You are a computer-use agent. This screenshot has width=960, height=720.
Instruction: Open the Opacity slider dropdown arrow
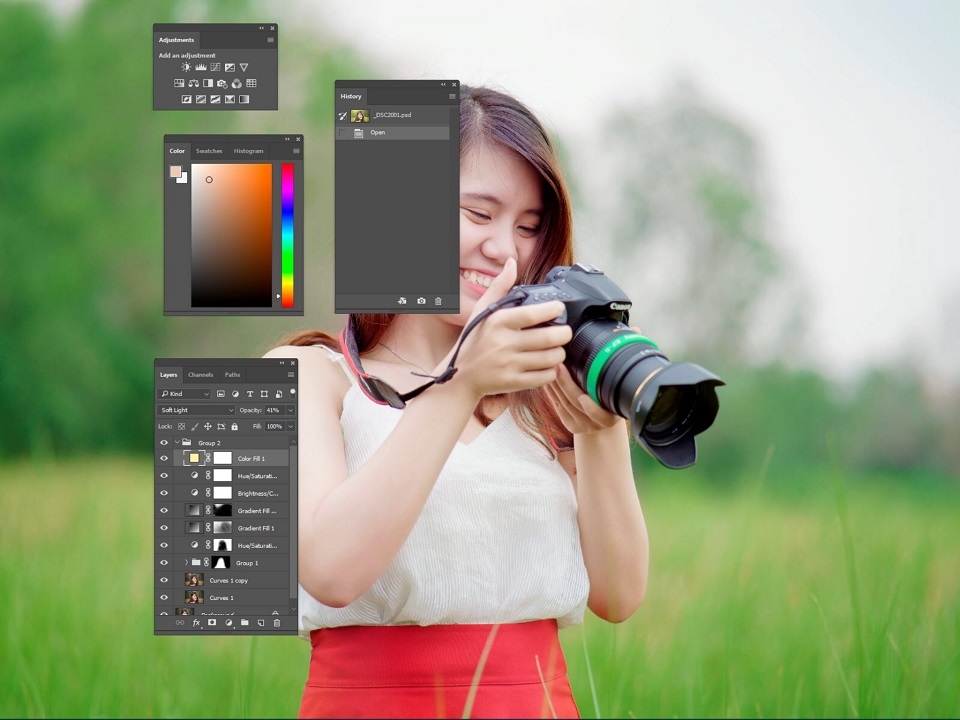(x=290, y=410)
